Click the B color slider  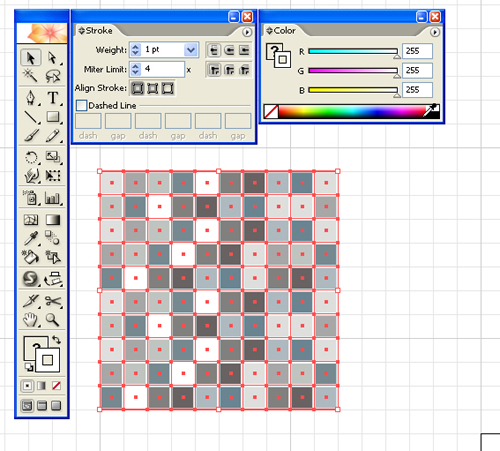pos(353,90)
